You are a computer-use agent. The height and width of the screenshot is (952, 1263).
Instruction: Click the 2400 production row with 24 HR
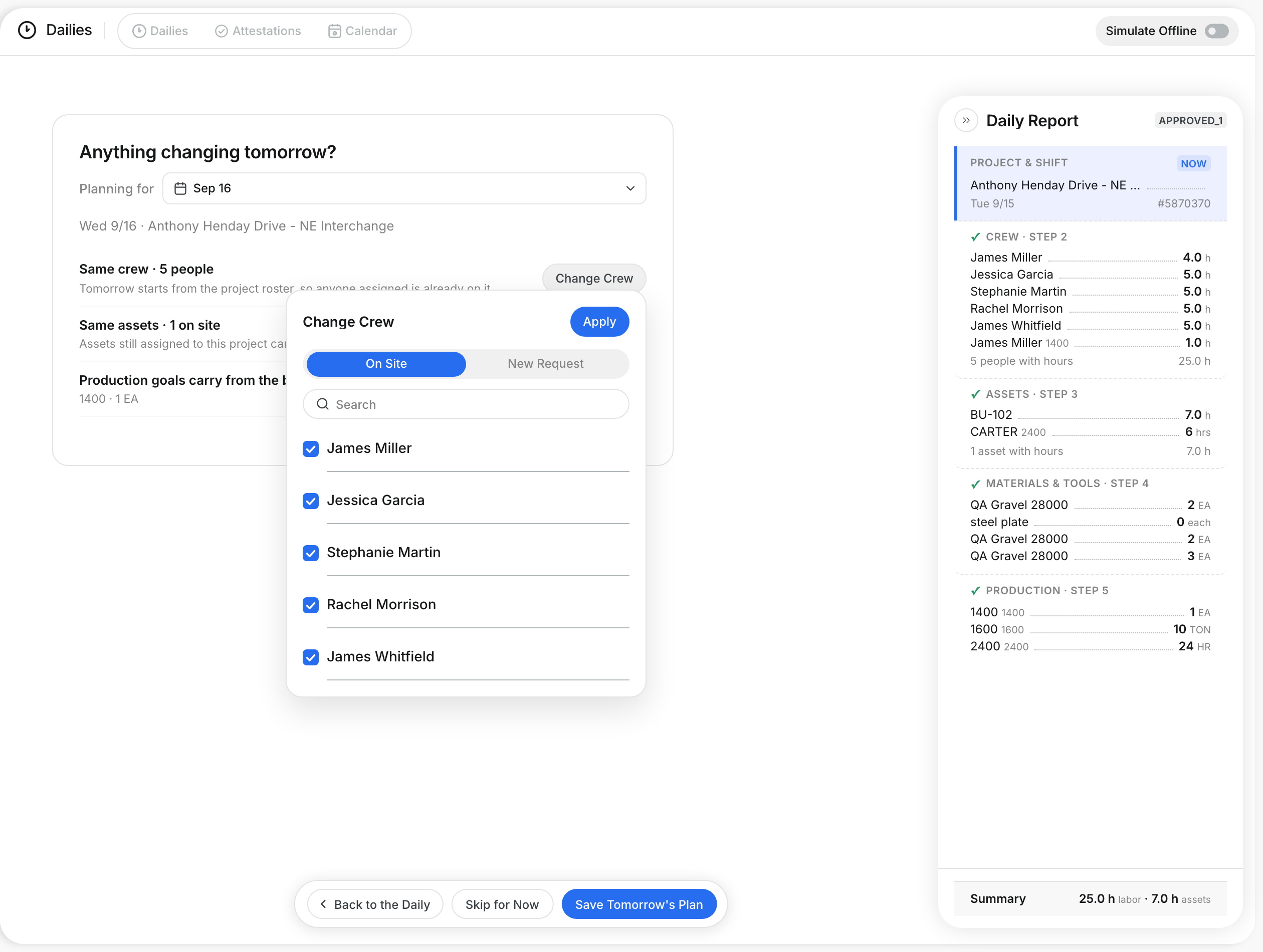tap(1090, 646)
